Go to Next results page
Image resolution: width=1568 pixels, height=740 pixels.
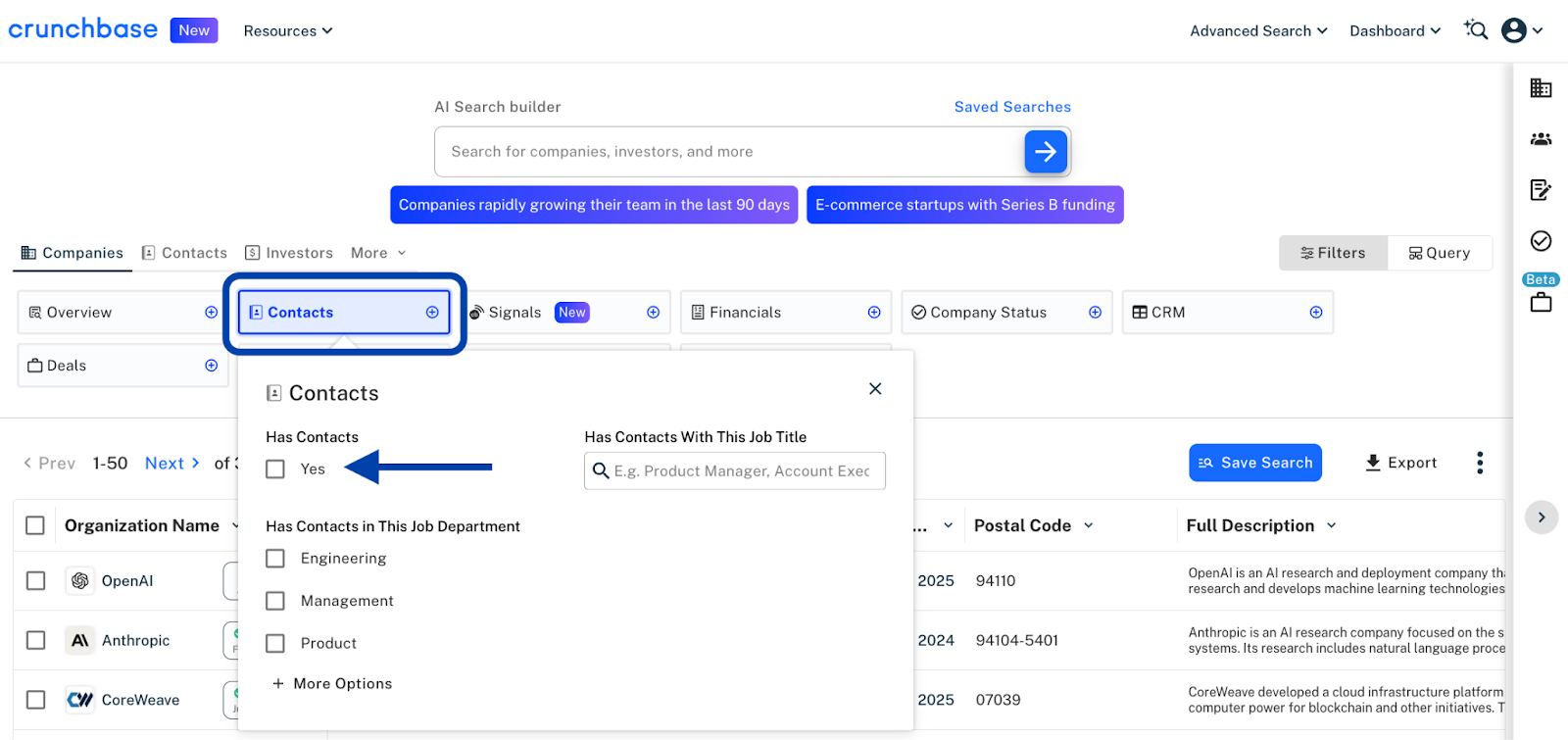point(172,464)
